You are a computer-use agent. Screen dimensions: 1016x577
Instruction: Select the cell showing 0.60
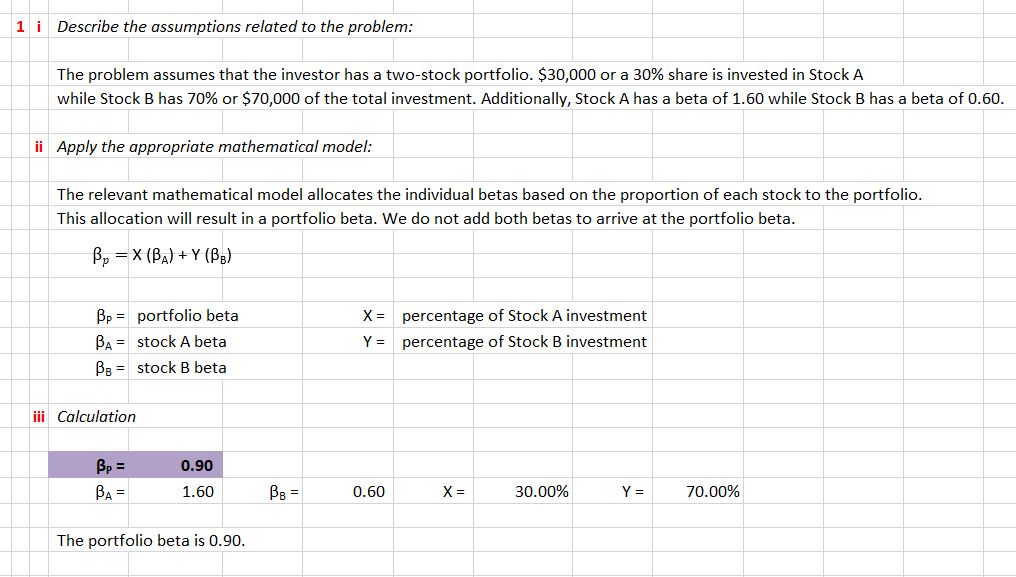pos(368,491)
